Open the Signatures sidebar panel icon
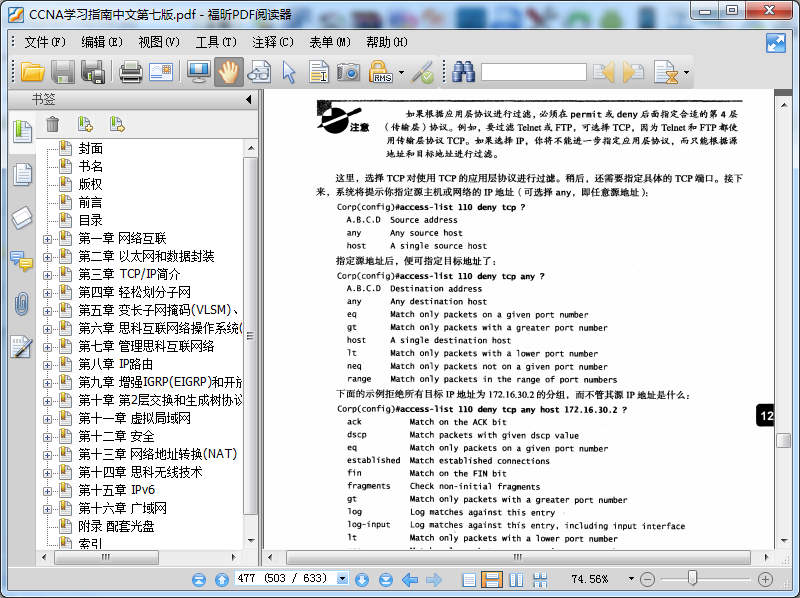800x598 pixels. coord(22,347)
